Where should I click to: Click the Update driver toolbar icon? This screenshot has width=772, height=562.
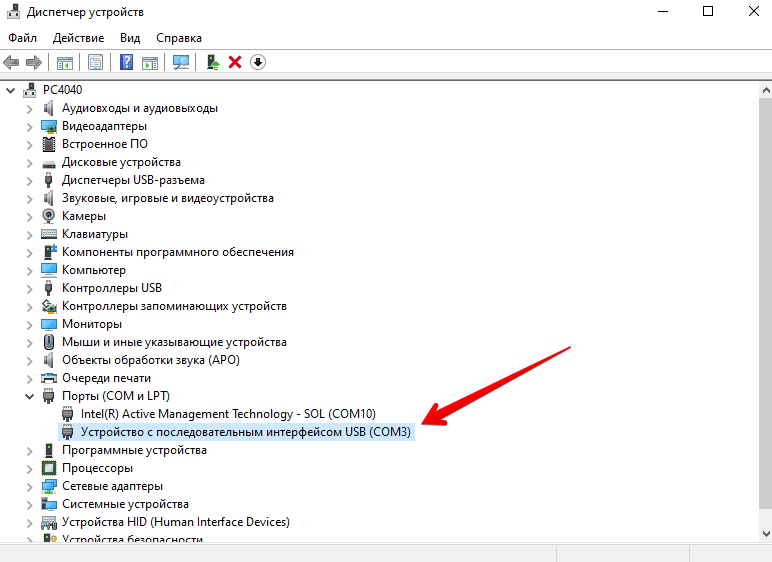[213, 62]
